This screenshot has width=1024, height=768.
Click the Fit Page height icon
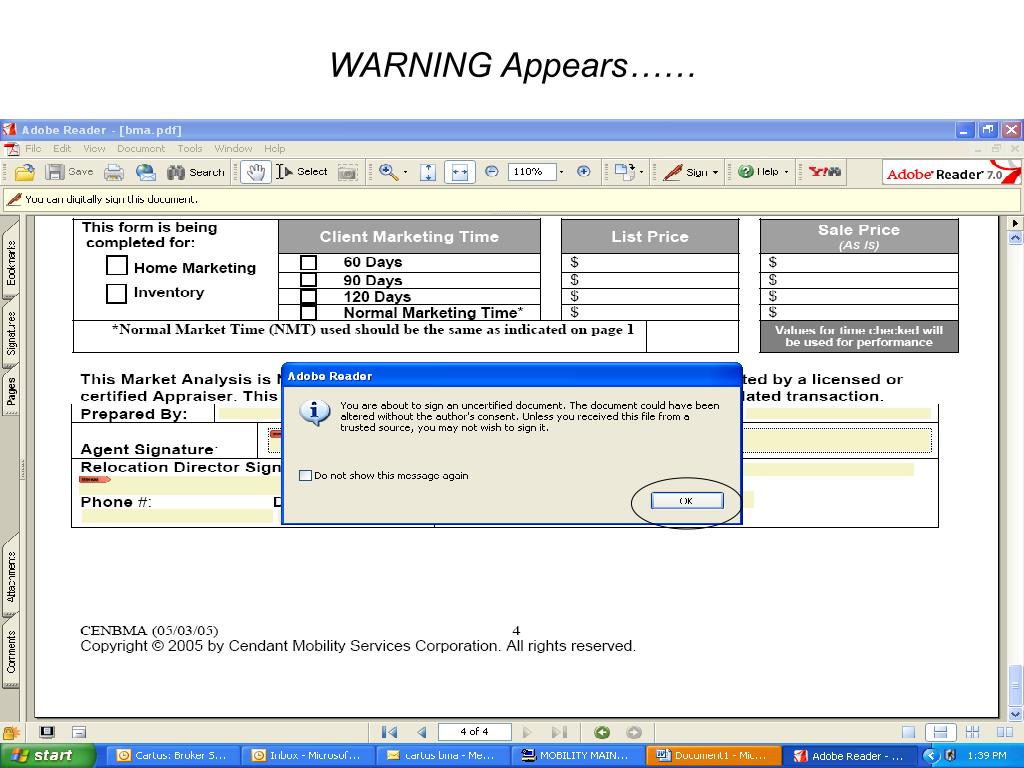(x=428, y=172)
